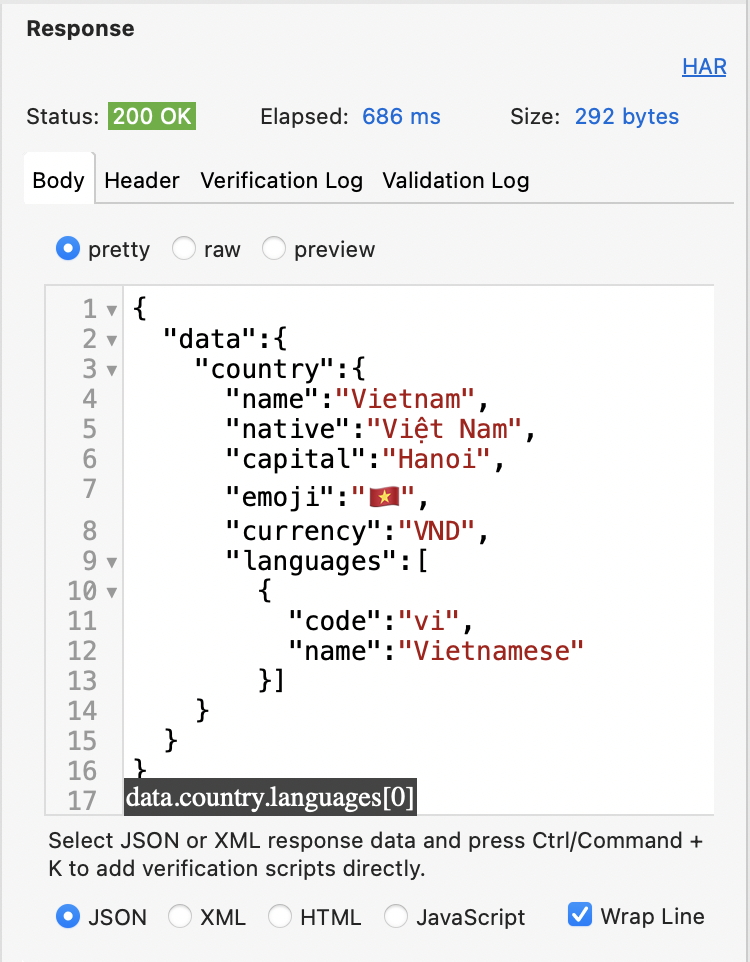
Task: Disable the Wrap Line checkbox
Action: click(579, 915)
